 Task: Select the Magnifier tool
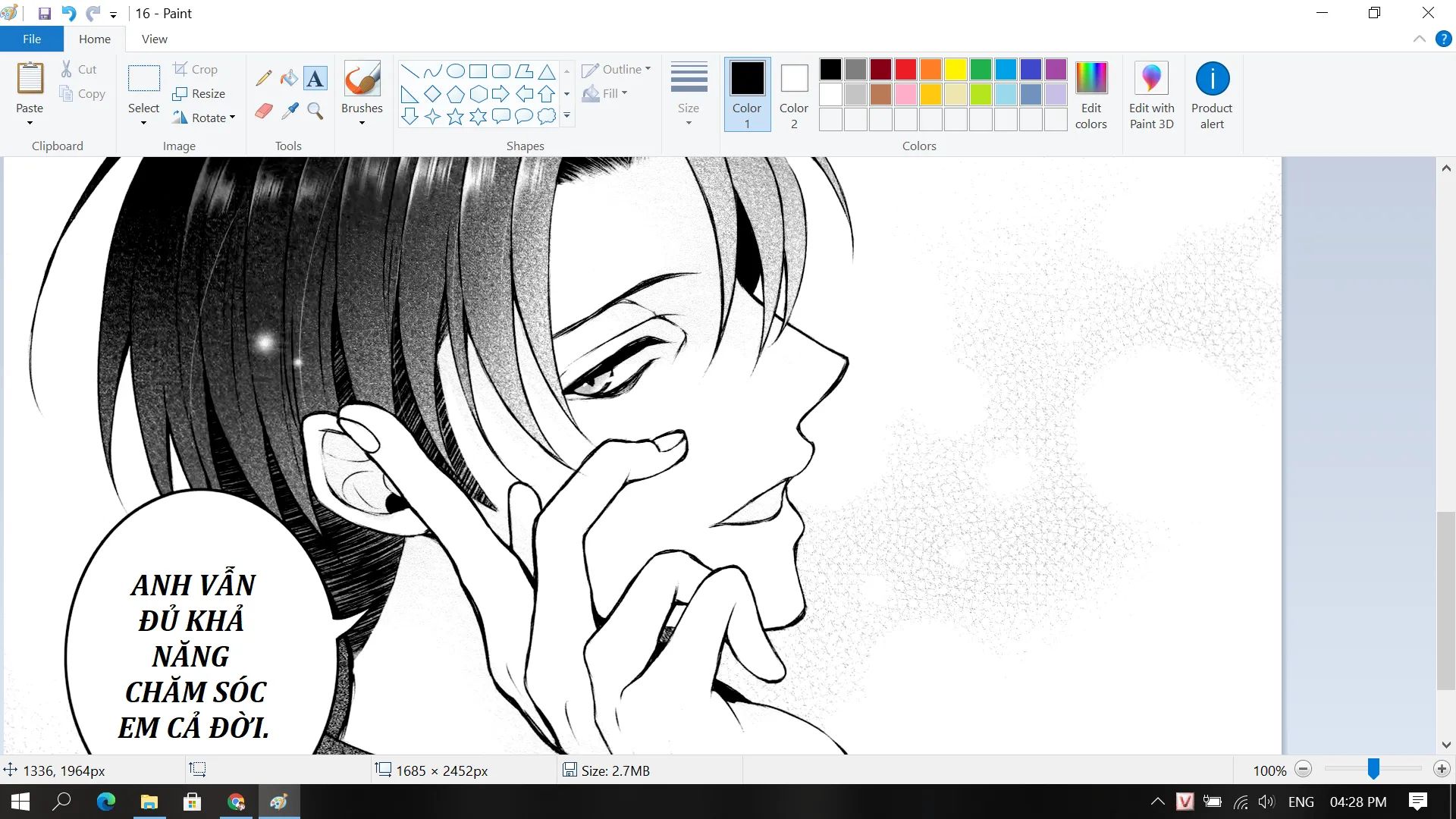click(x=315, y=111)
